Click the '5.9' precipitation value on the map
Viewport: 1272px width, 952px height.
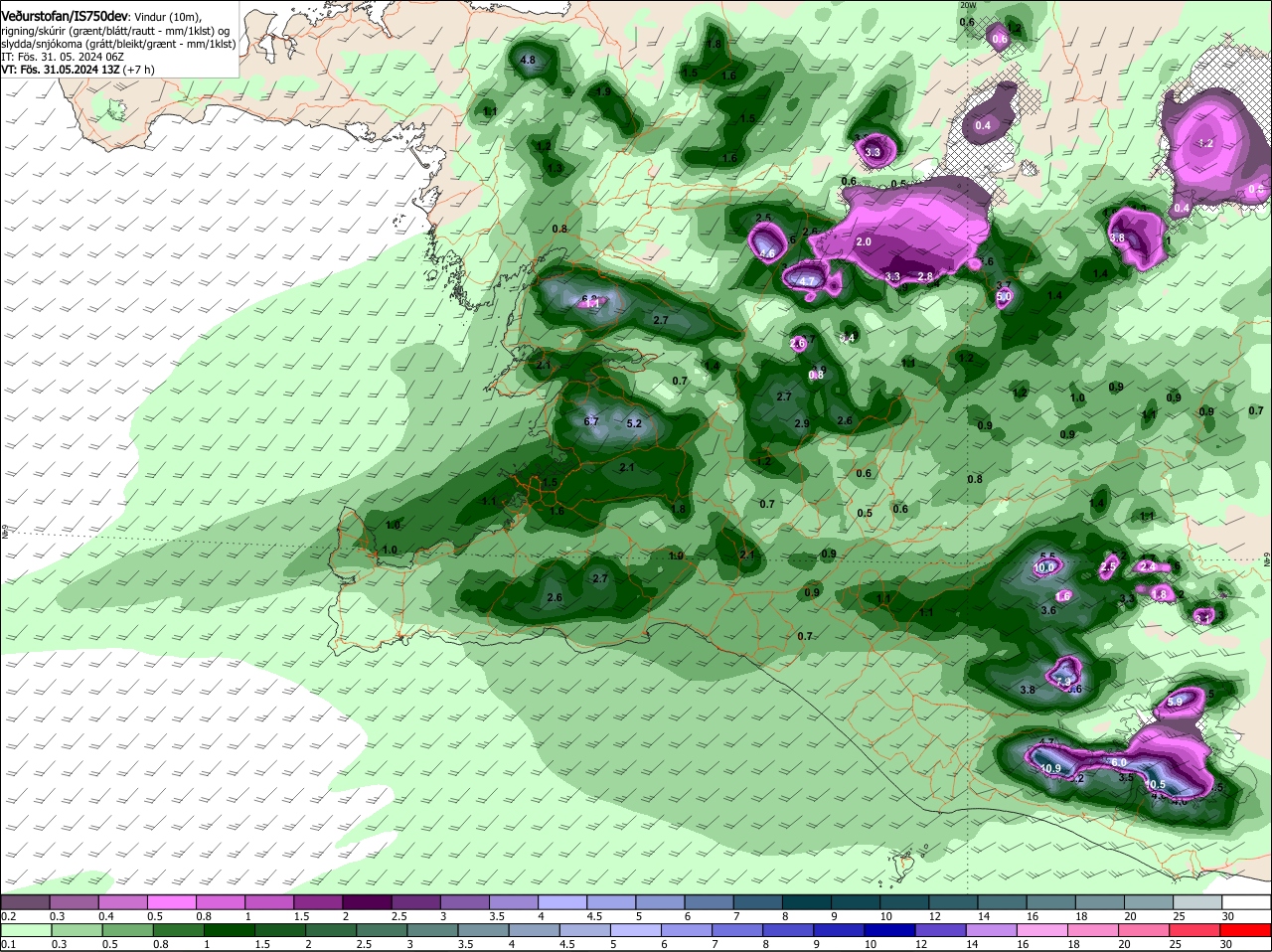tap(1175, 702)
